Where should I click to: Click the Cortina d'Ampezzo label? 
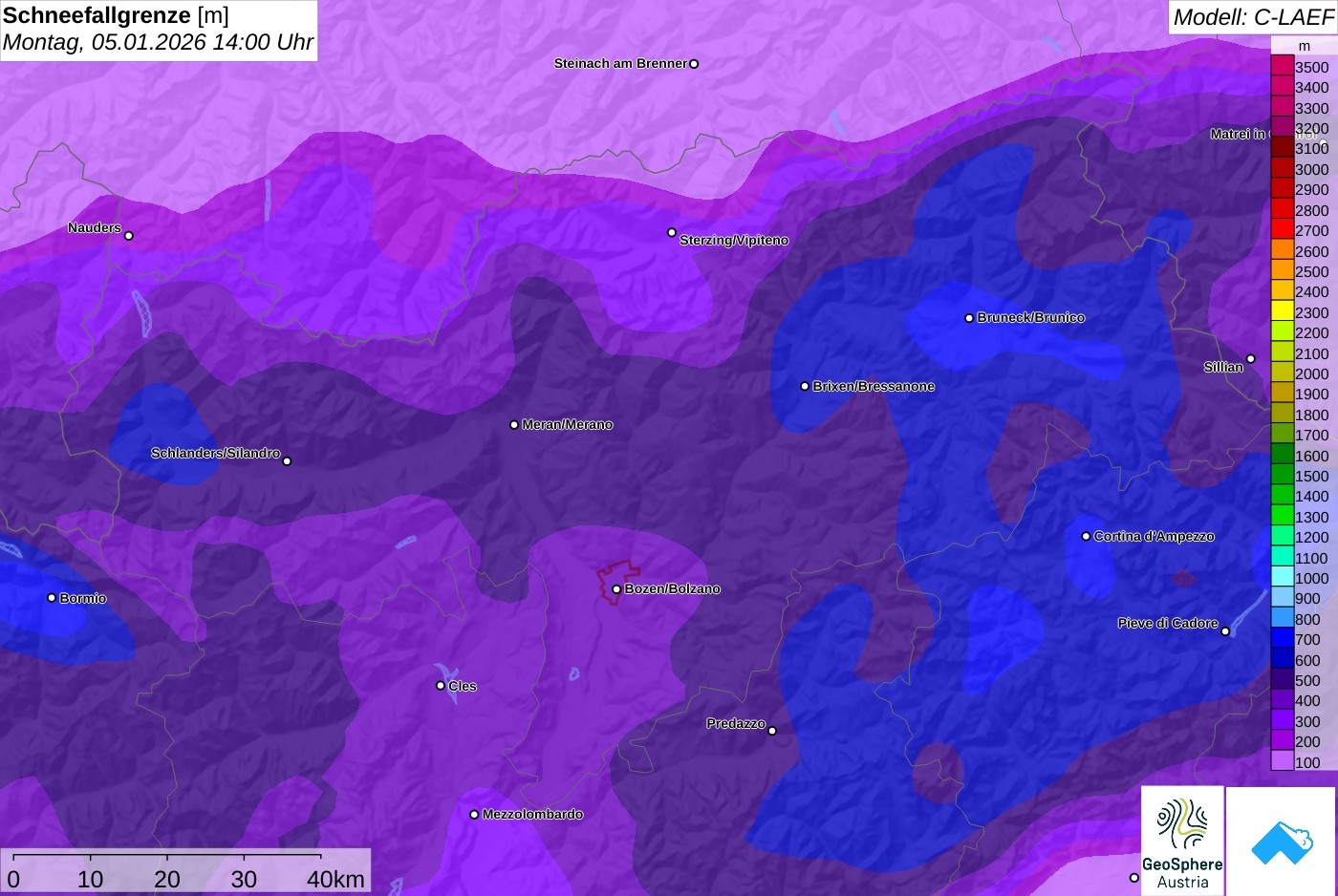coord(1155,537)
